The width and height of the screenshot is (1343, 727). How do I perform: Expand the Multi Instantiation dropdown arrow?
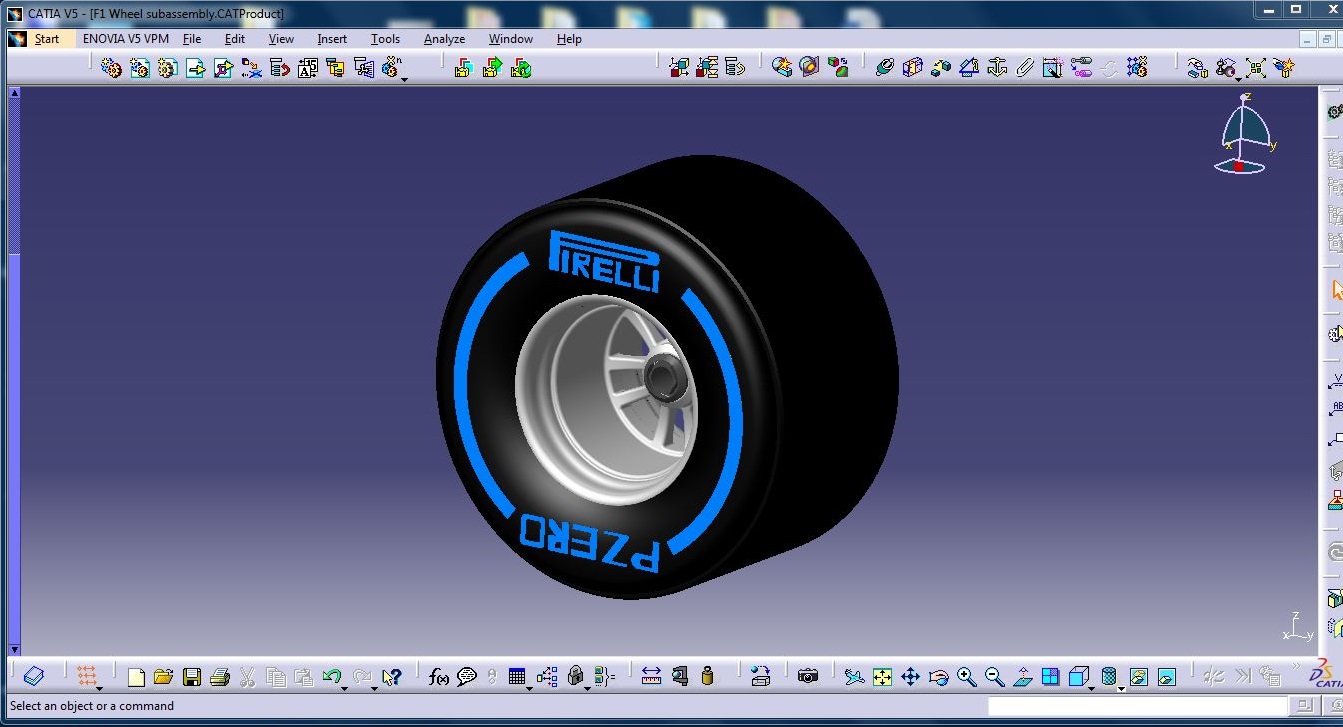point(404,79)
